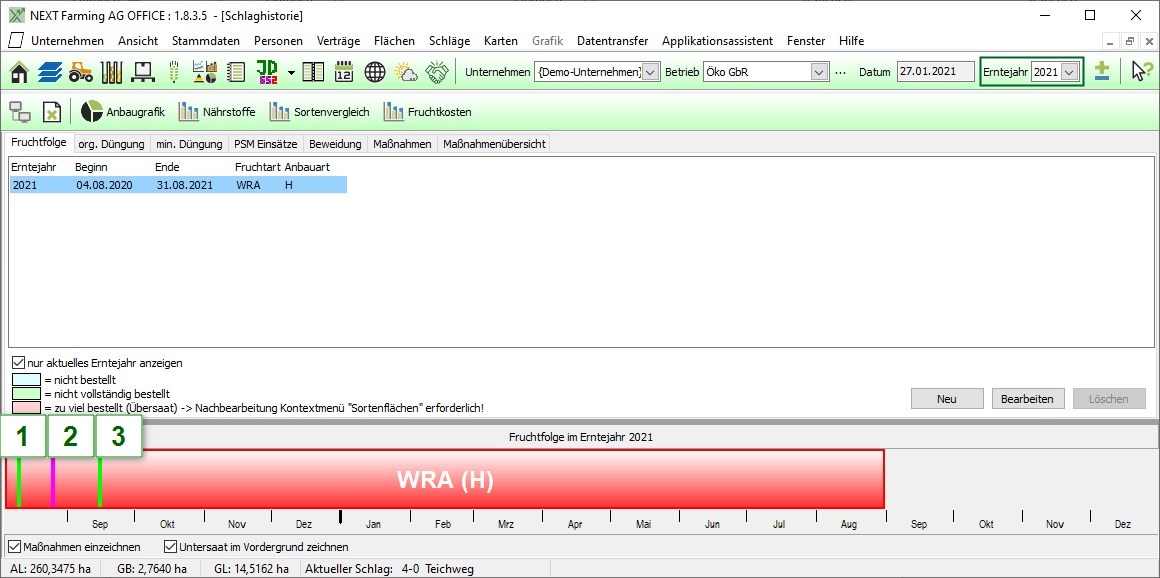
Task: Toggle 'Untersaat im Vordergrund zeichnen' checkbox
Action: [x=170, y=547]
